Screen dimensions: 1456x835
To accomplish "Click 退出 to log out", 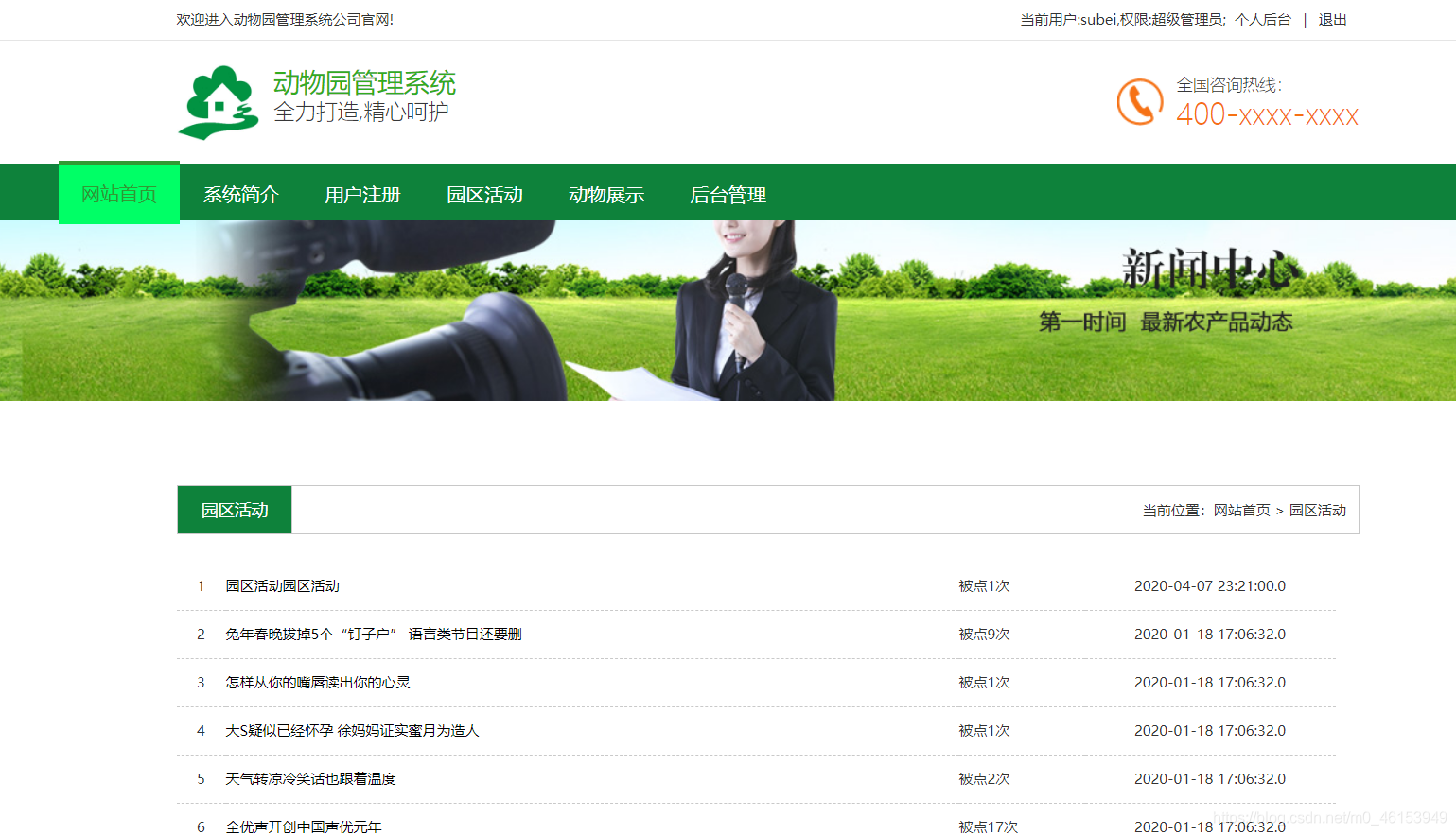I will (1332, 19).
